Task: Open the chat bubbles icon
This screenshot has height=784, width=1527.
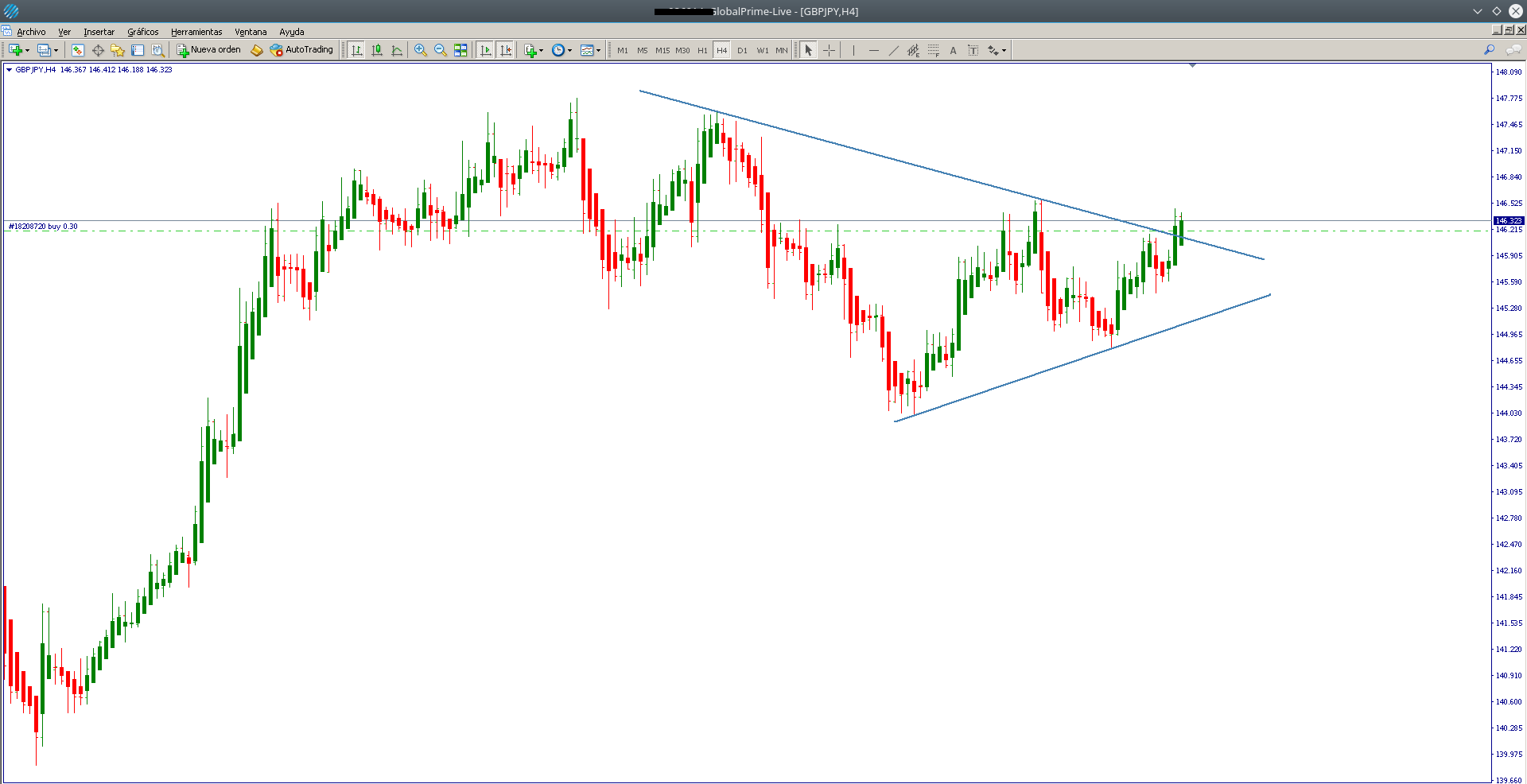Action: point(1513,50)
